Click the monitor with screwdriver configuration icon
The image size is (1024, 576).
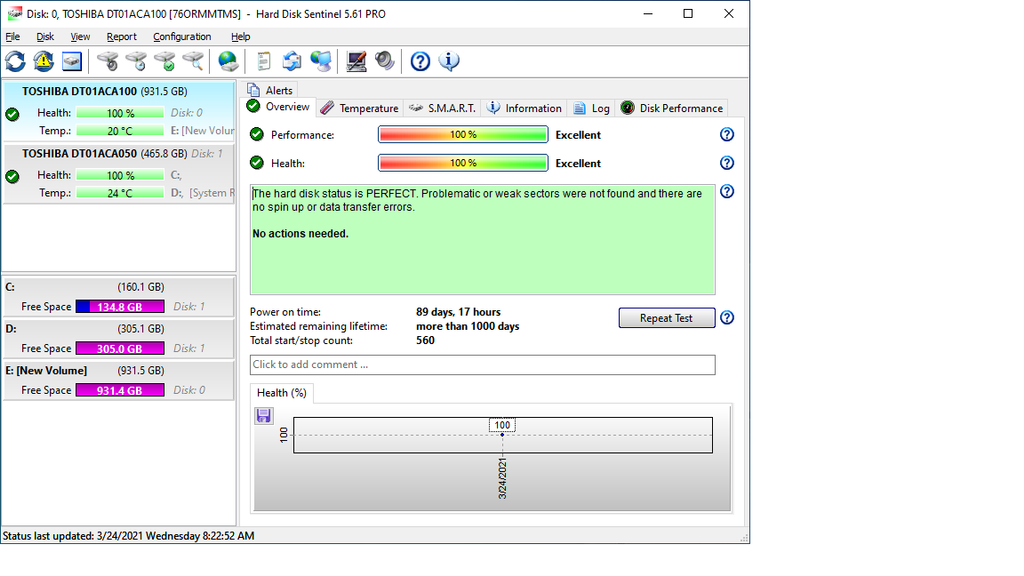tap(356, 61)
